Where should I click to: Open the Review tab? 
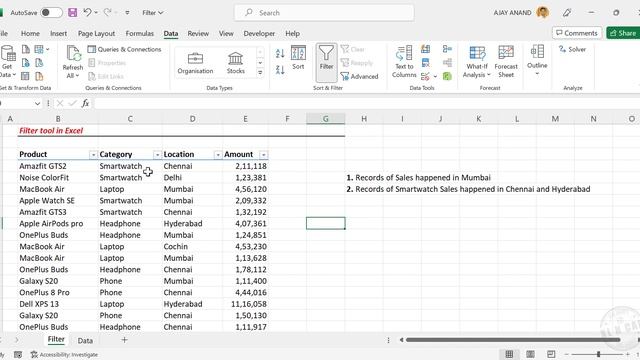[198, 33]
